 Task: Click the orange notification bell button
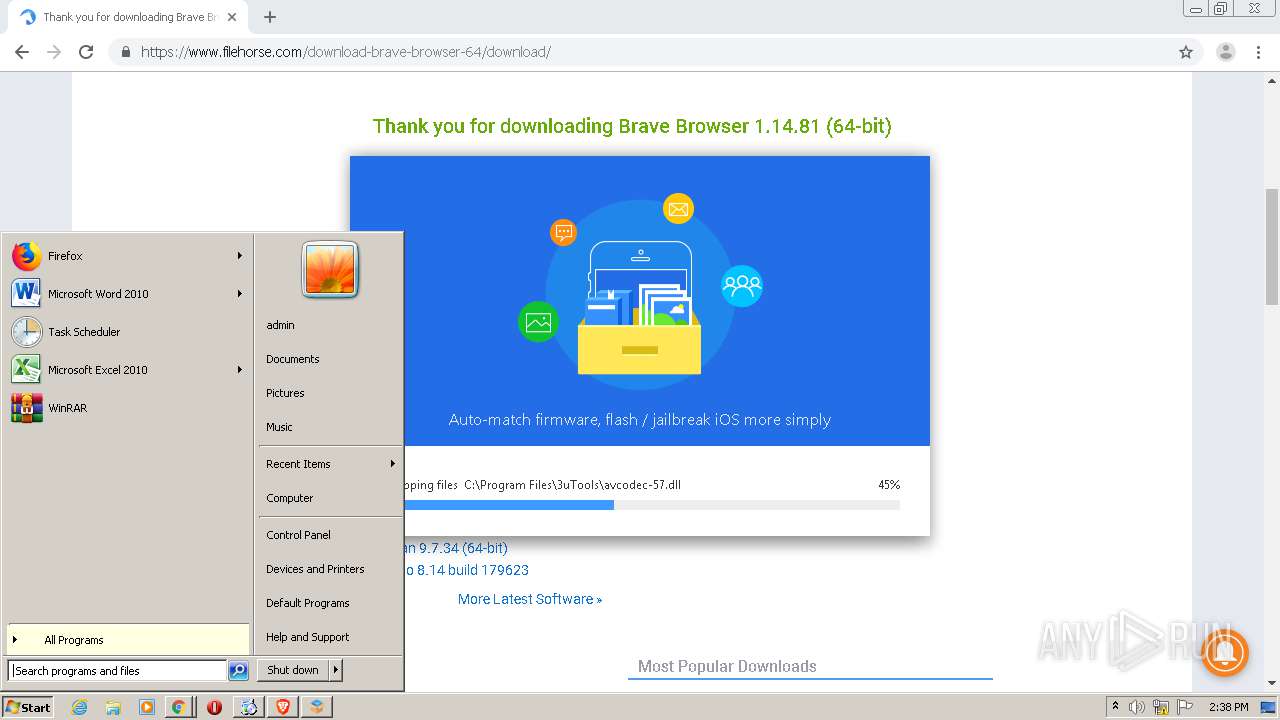tap(1225, 653)
